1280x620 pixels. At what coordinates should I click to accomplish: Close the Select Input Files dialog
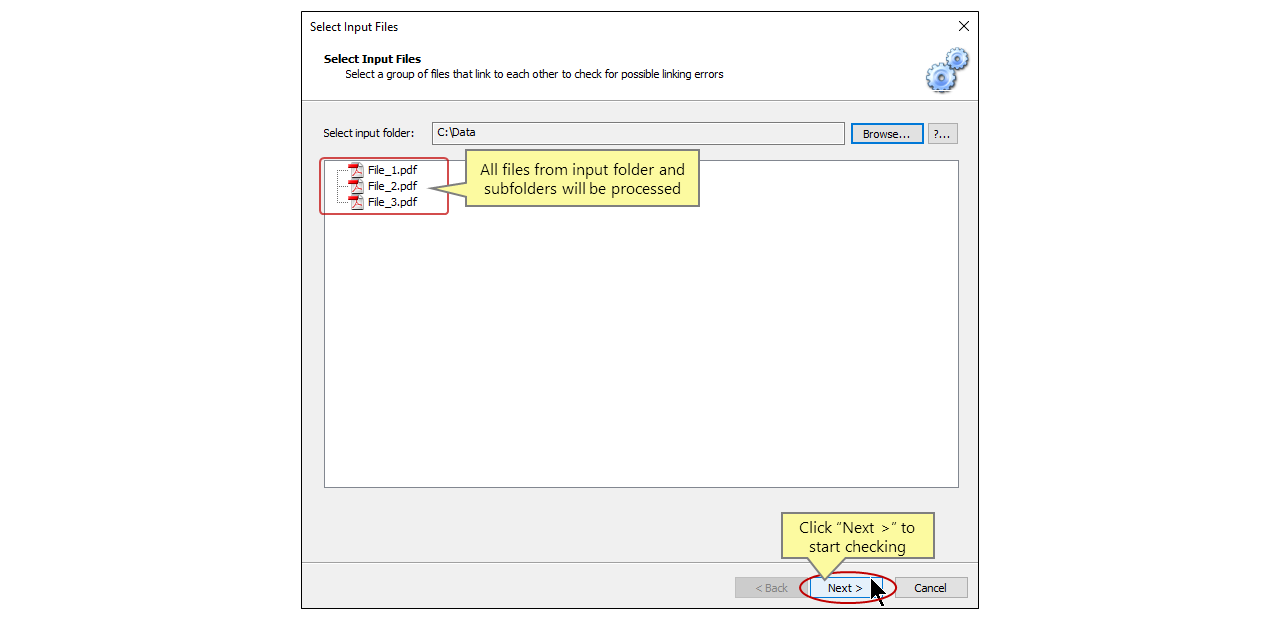[963, 26]
